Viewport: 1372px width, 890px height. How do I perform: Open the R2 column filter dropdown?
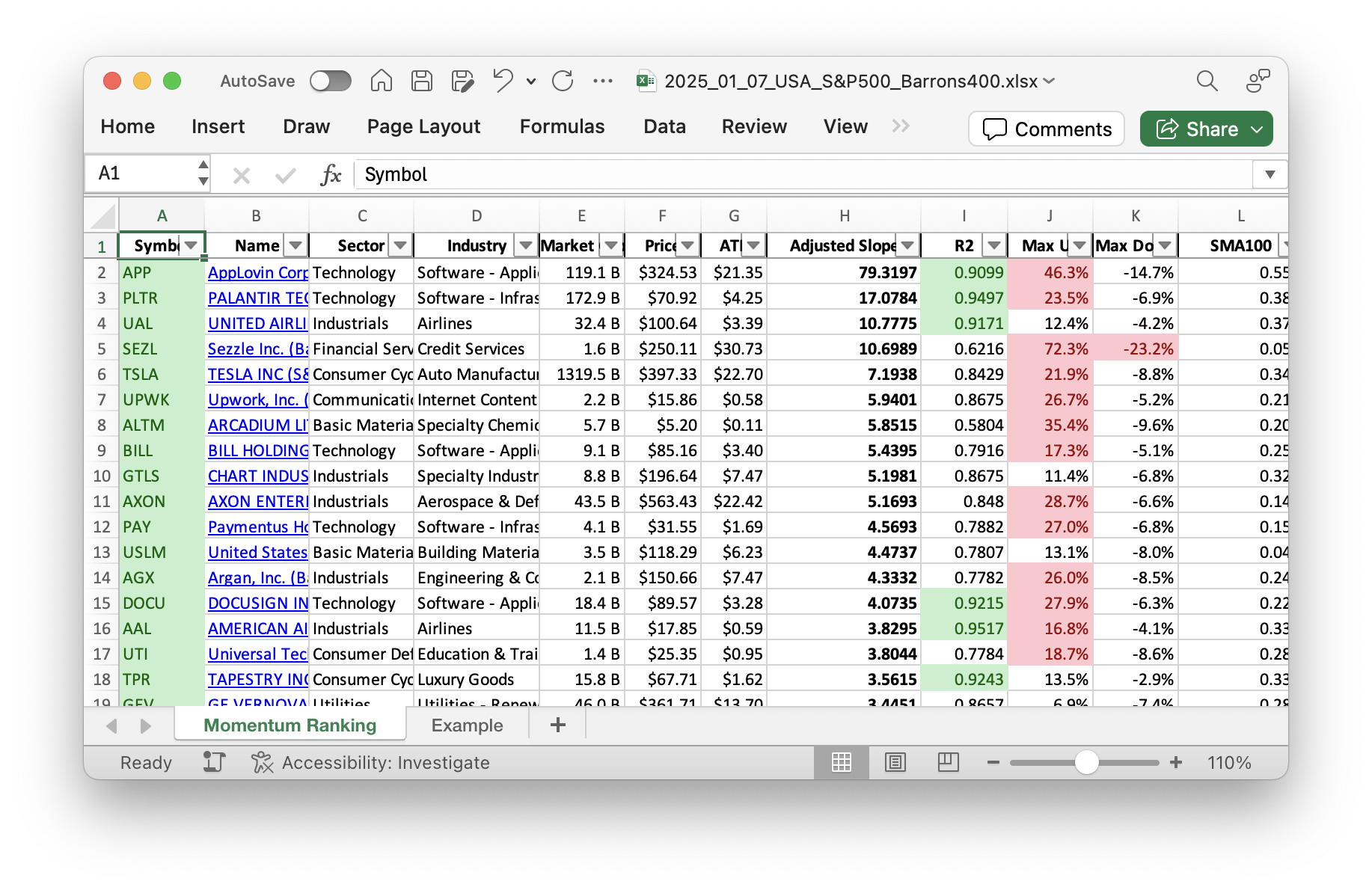pyautogui.click(x=993, y=245)
